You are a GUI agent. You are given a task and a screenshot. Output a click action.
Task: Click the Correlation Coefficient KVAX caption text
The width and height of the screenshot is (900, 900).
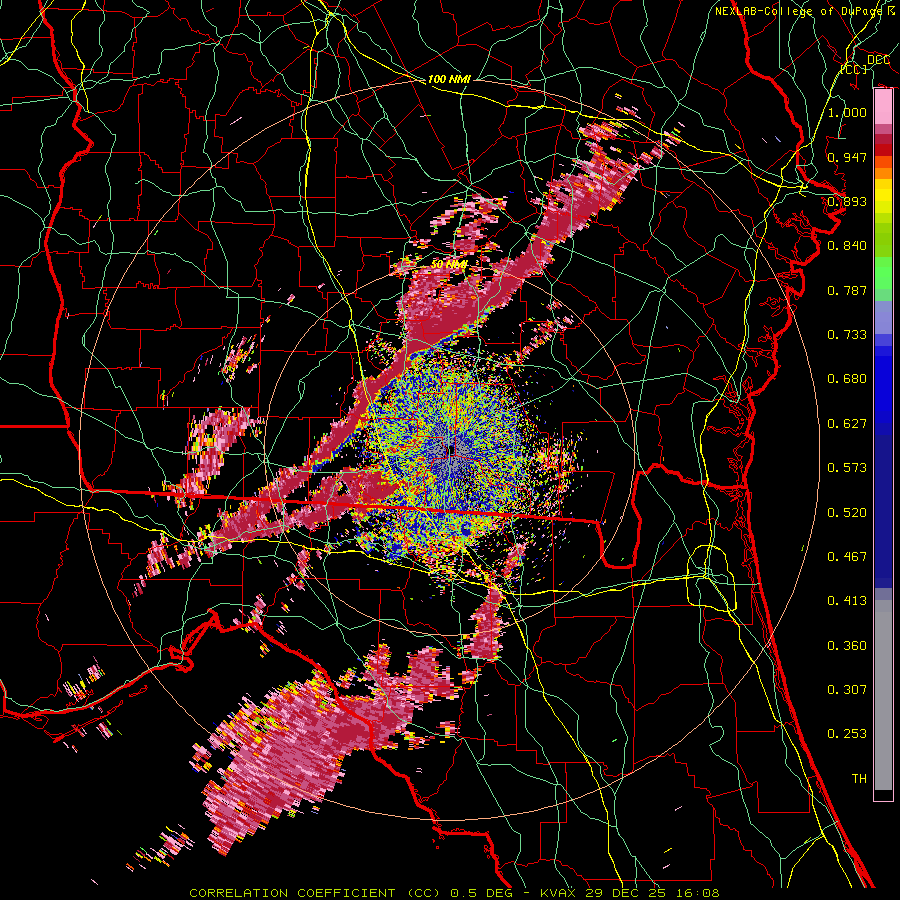point(454,893)
